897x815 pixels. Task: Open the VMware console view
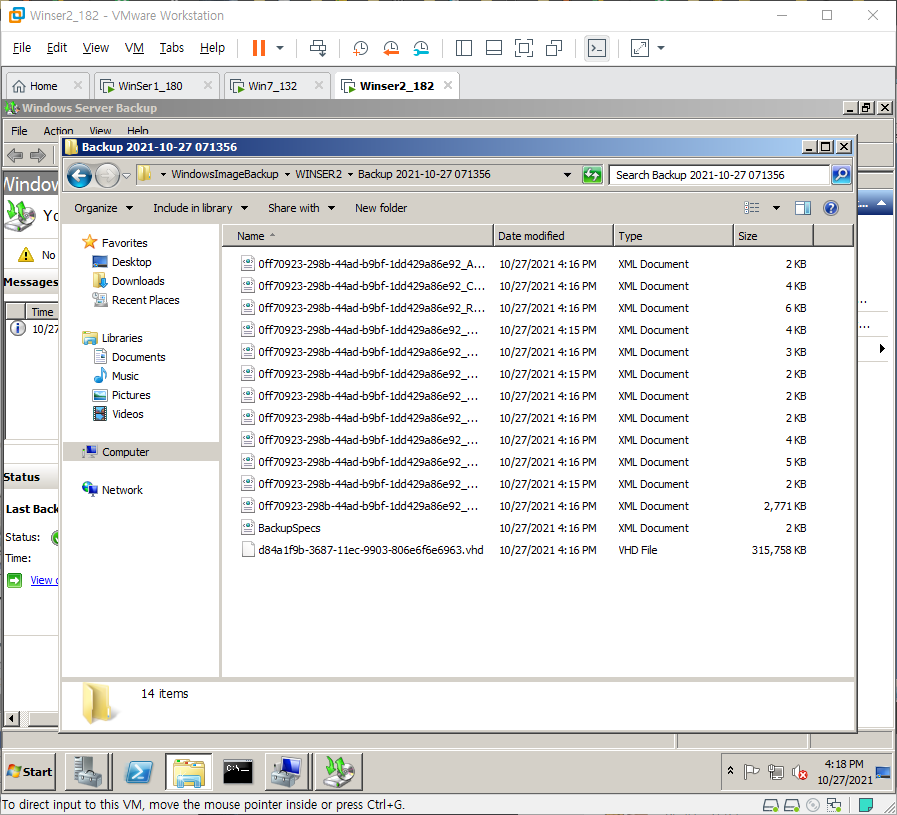[x=597, y=48]
